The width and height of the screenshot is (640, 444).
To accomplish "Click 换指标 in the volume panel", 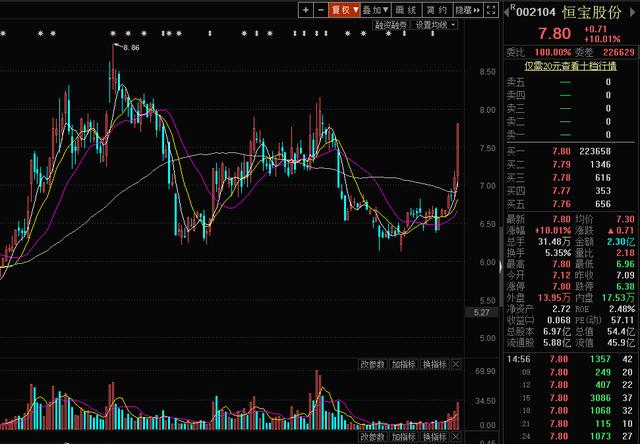I will point(435,364).
